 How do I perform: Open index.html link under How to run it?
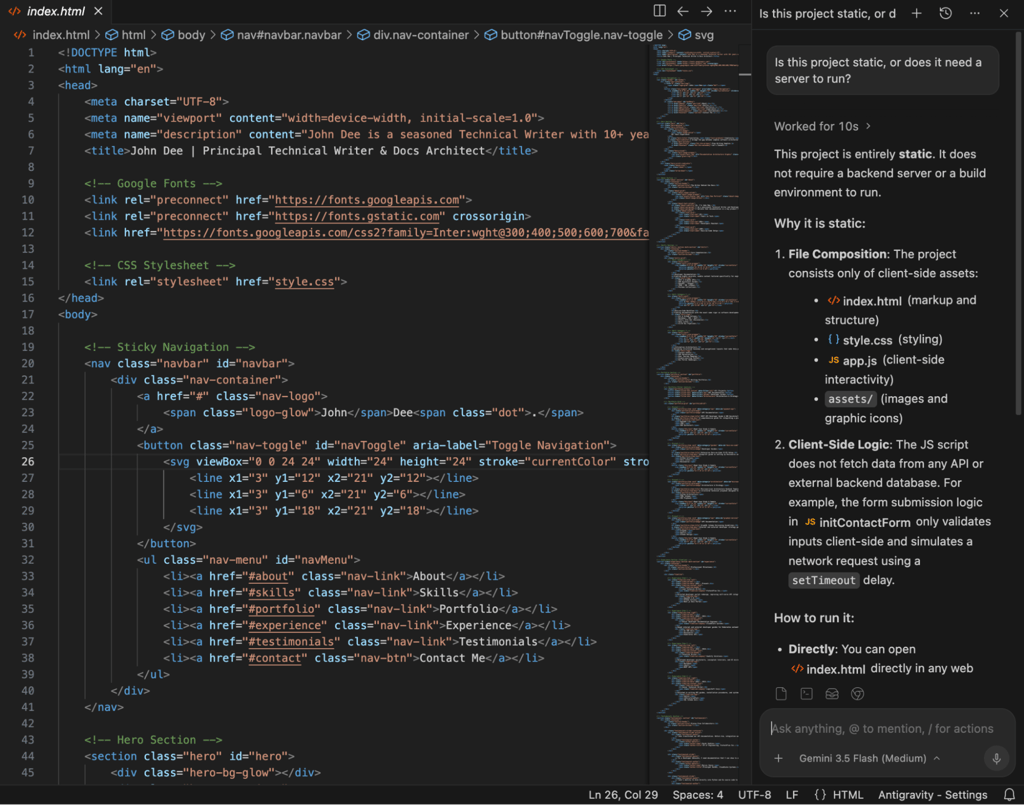[x=828, y=669]
